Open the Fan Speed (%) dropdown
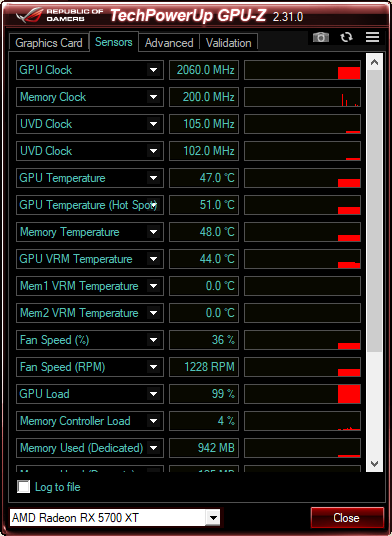The height and width of the screenshot is (536, 392). 153,340
